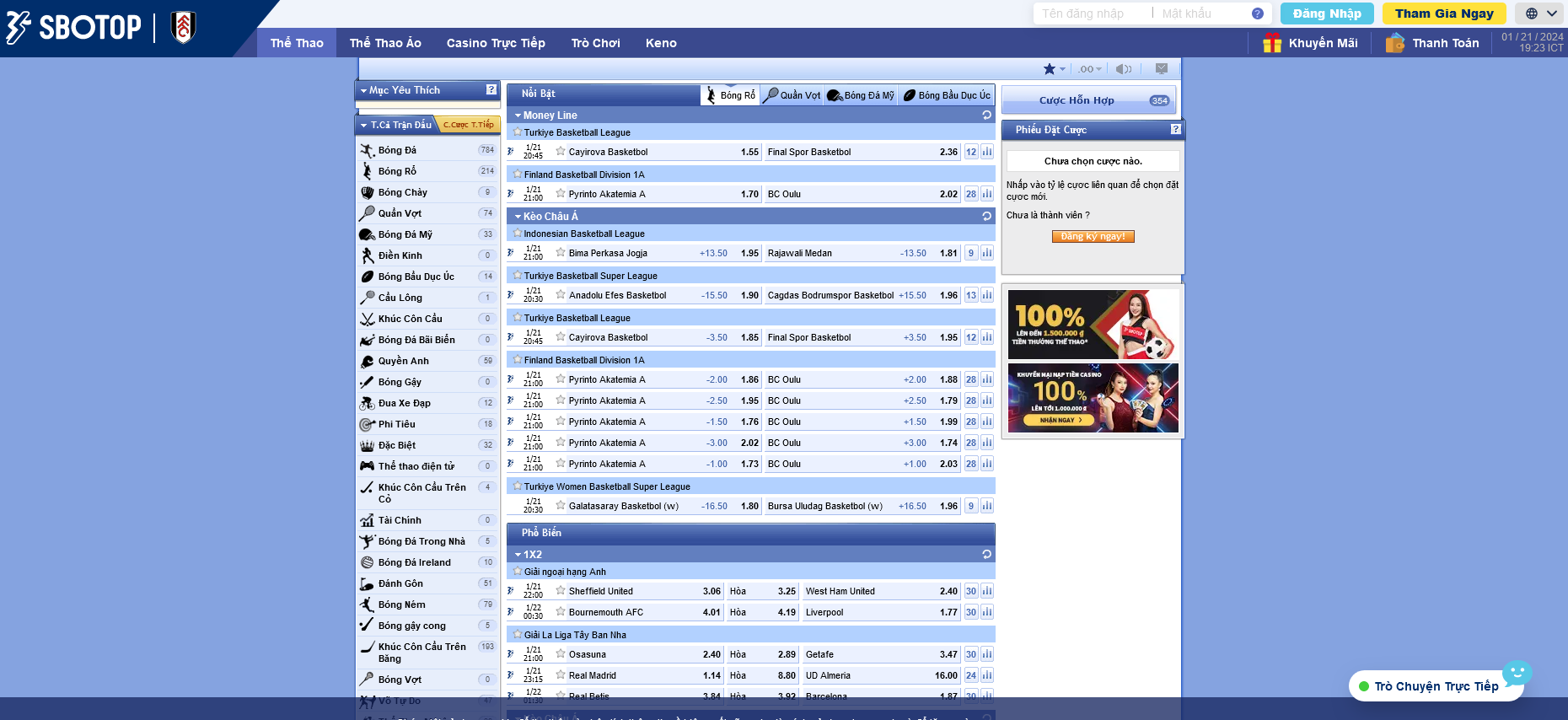Favorite Anadolu Efes Basketbol match
Image resolution: width=1568 pixels, height=720 pixels.
pyautogui.click(x=561, y=294)
